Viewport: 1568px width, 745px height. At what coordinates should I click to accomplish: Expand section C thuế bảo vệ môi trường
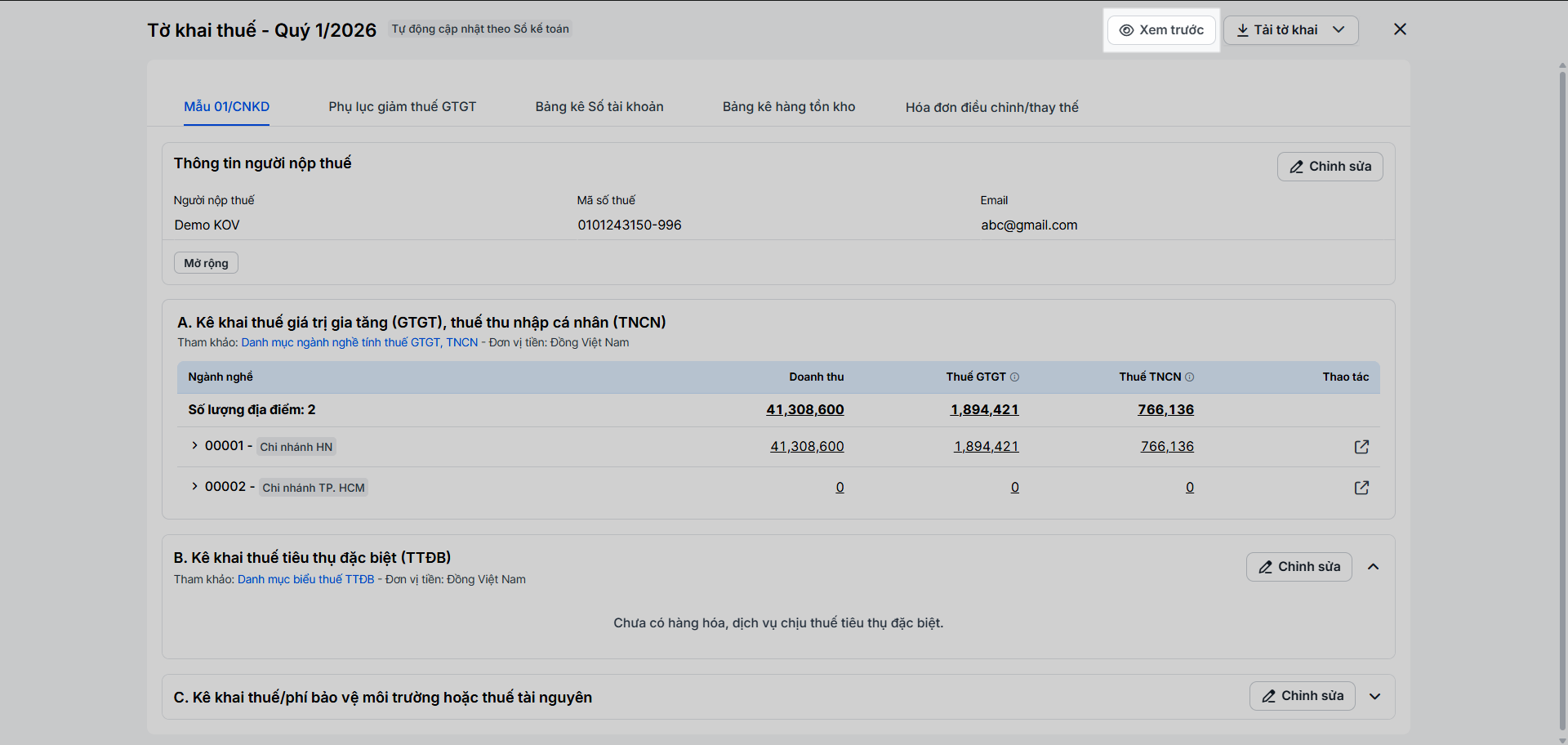[x=1375, y=697]
